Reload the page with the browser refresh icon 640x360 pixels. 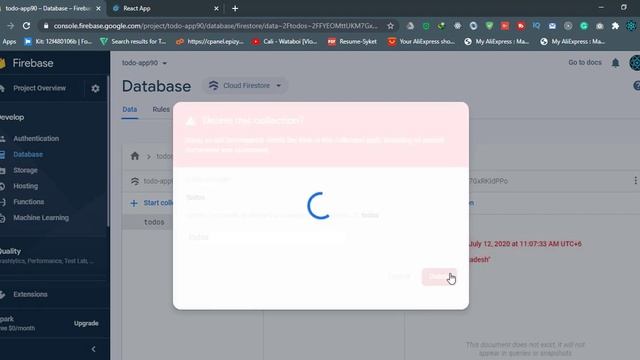[x=27, y=26]
